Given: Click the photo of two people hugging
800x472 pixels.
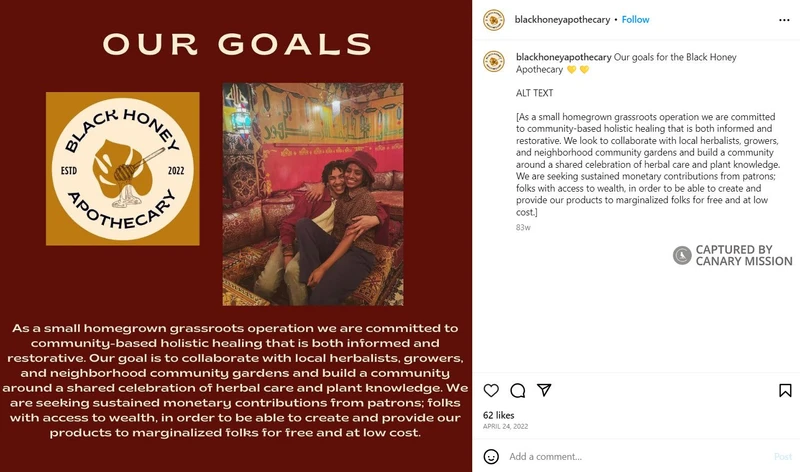Looking at the screenshot, I should (312, 193).
